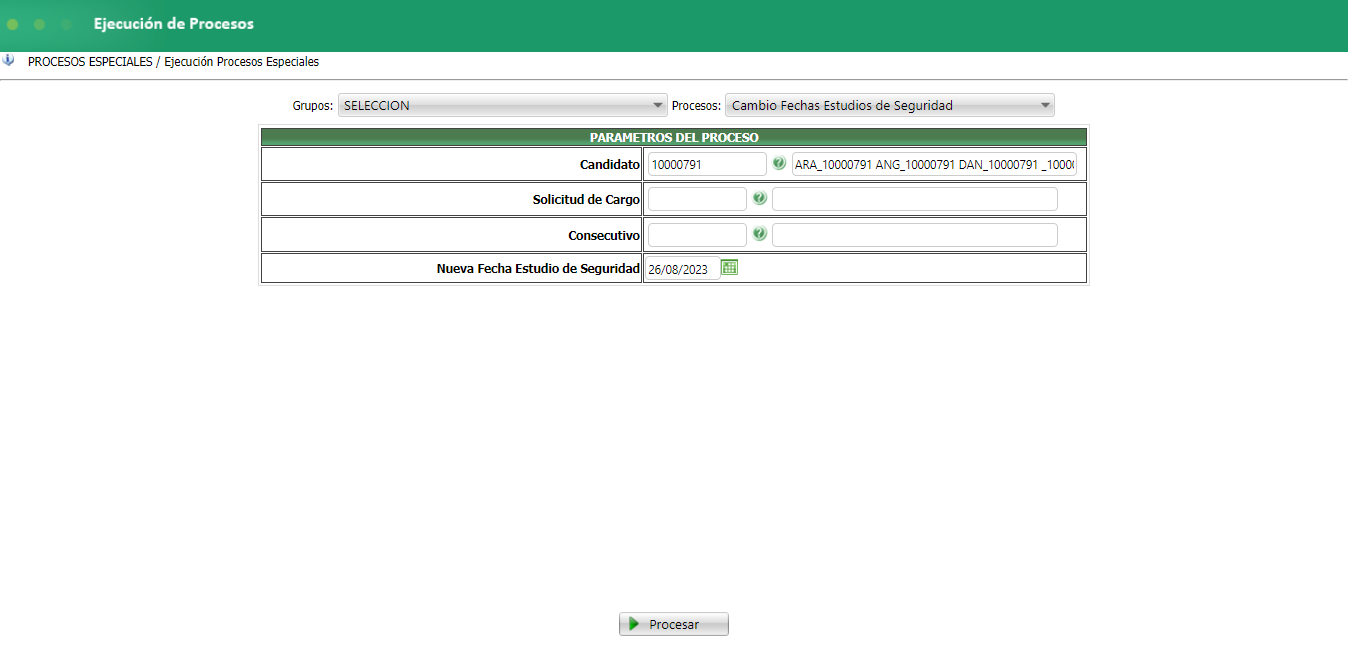Screen dimensions: 1348x668
Task: Click the Procesar button
Action: click(x=674, y=624)
